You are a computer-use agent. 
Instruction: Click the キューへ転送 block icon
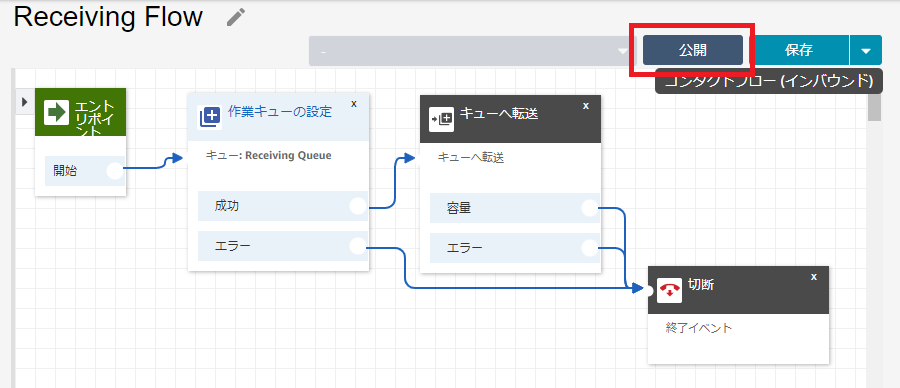[441, 119]
